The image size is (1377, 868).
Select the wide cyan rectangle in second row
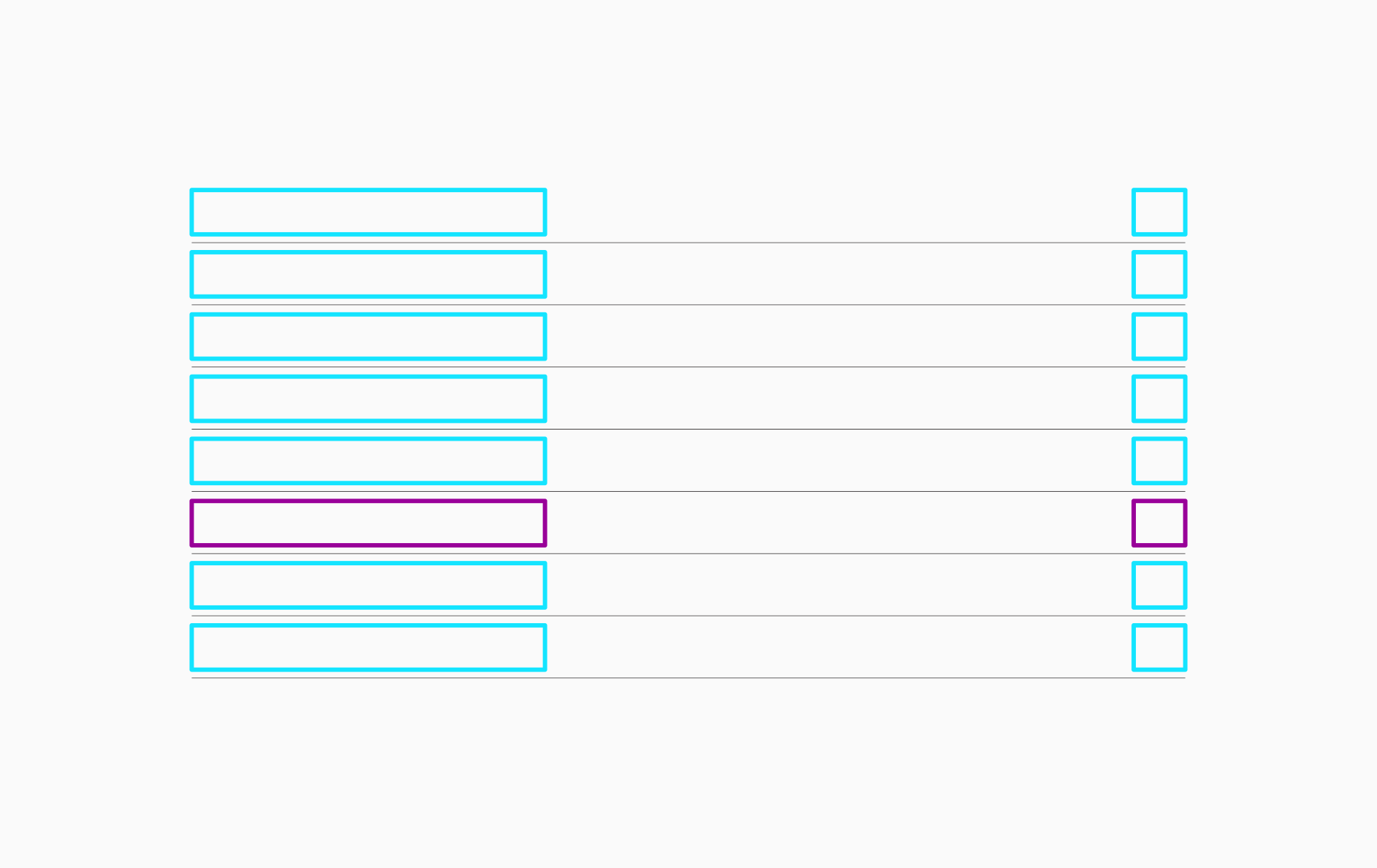[369, 274]
